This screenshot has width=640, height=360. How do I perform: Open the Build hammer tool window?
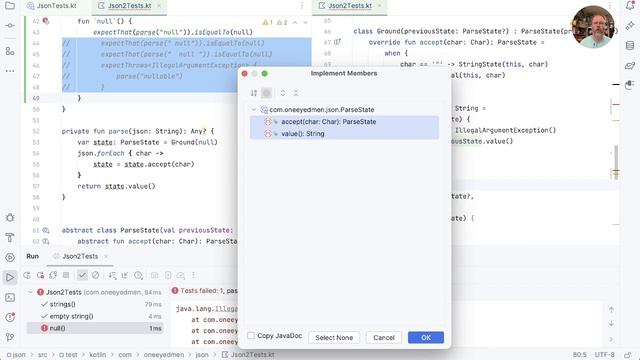(x=10, y=237)
